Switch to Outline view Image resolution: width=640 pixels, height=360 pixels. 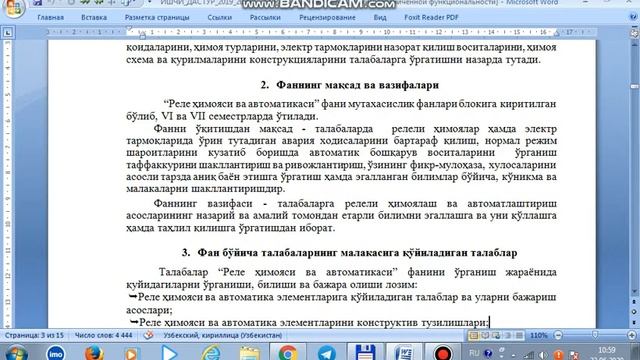click(x=508, y=336)
